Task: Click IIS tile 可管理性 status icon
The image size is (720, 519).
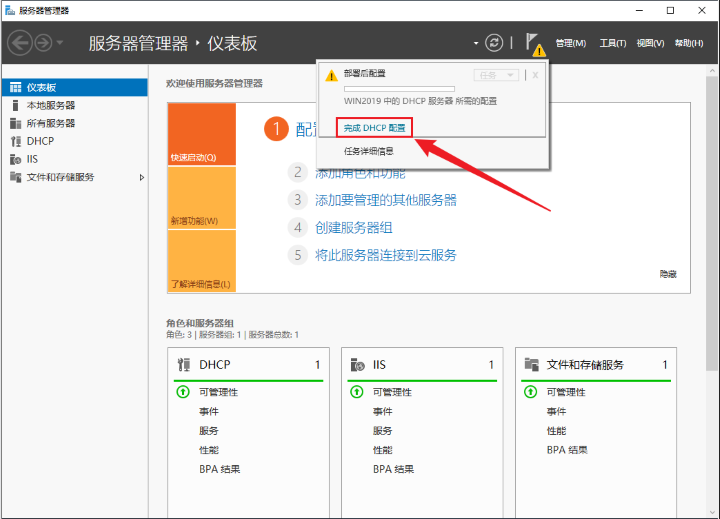Action: pos(357,392)
